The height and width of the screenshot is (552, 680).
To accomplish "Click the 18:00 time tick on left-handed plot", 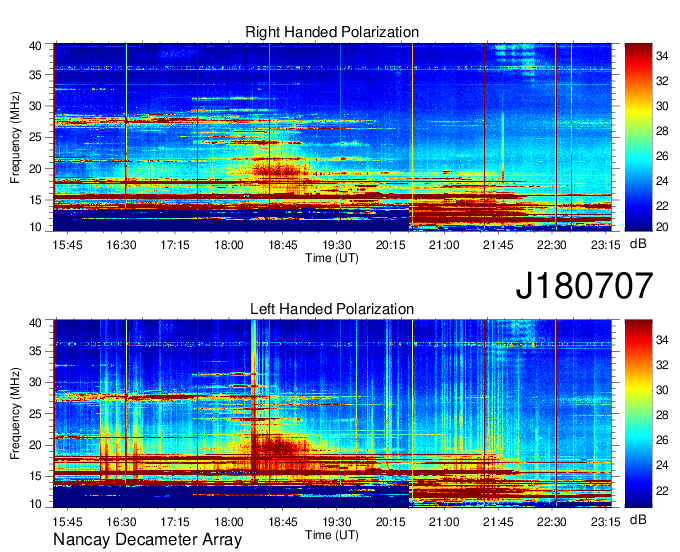I will pos(229,522).
